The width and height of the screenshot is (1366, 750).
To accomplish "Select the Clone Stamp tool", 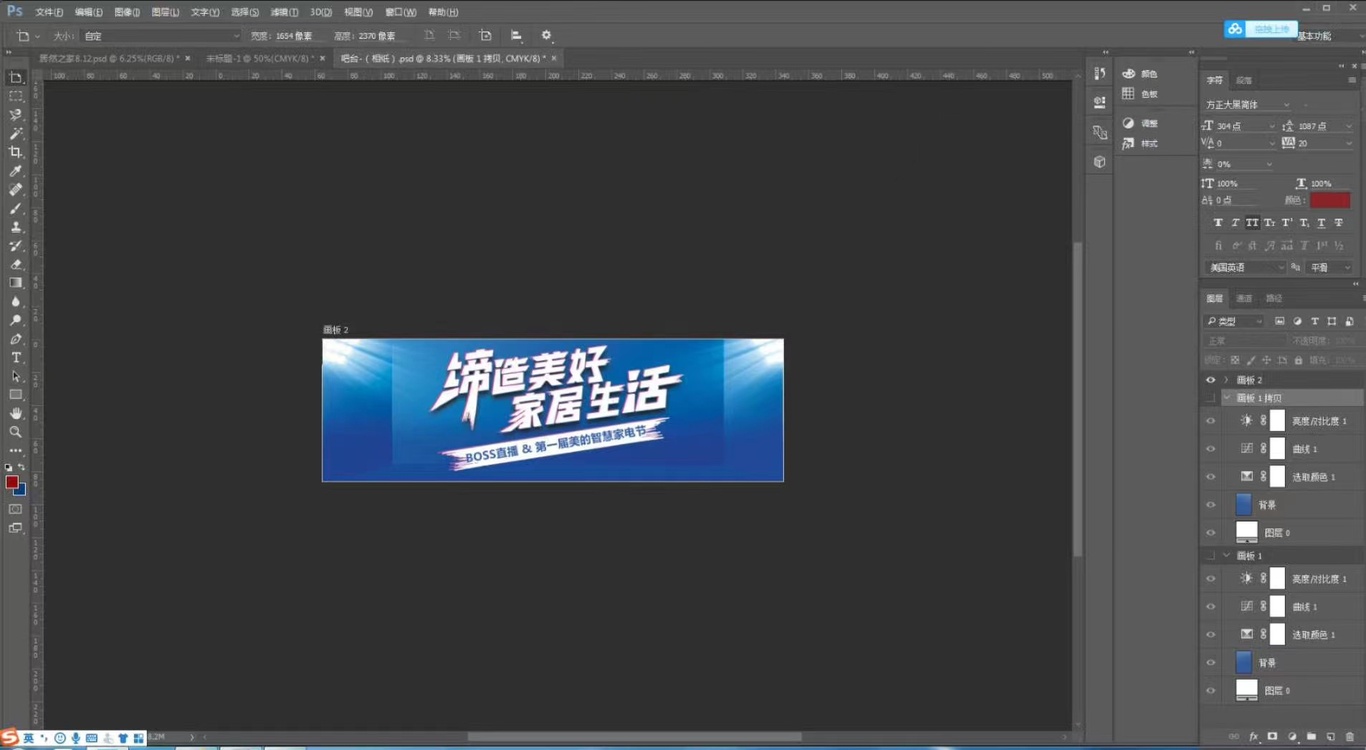I will click(16, 227).
